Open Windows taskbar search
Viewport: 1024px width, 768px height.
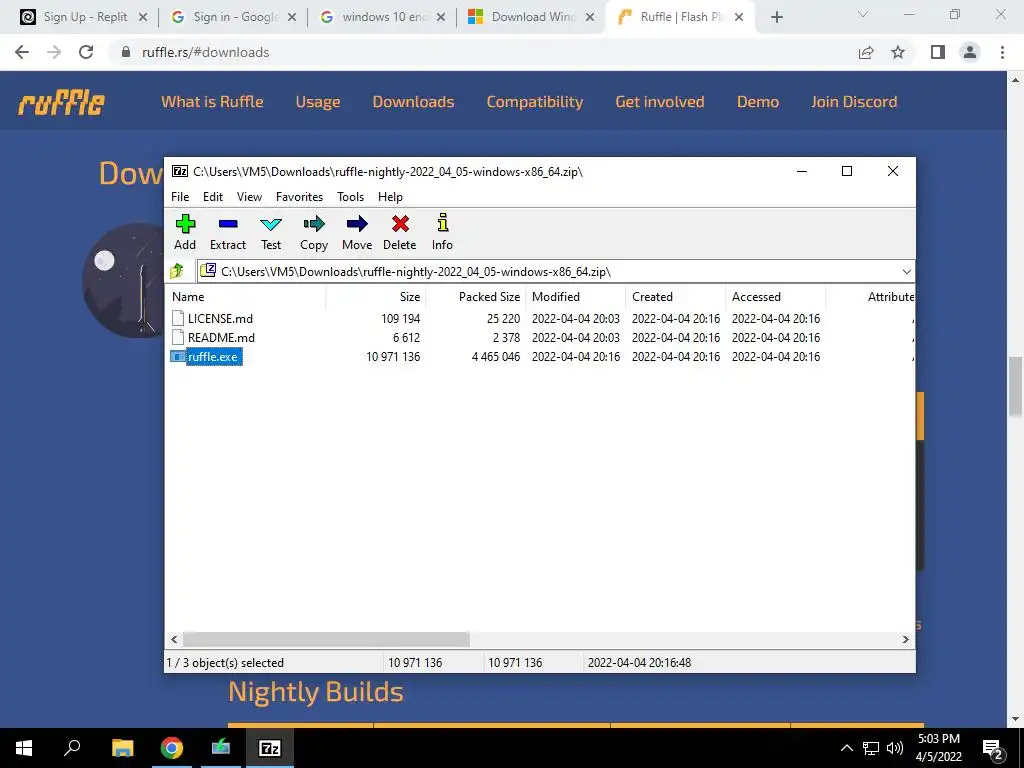(x=72, y=748)
